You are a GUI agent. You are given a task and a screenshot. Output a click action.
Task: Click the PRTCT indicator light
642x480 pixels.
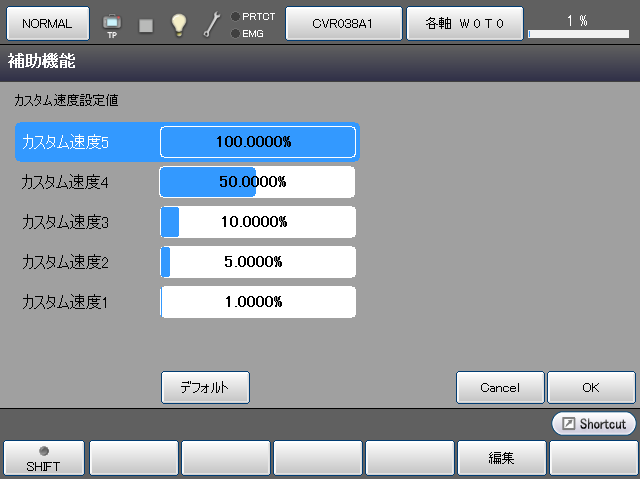coord(235,16)
